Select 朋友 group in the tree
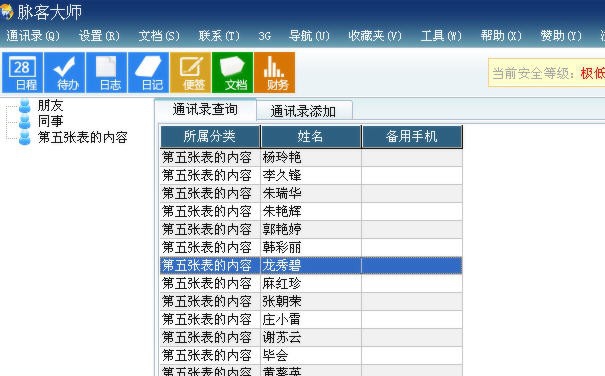This screenshot has width=605, height=376. click(x=50, y=105)
